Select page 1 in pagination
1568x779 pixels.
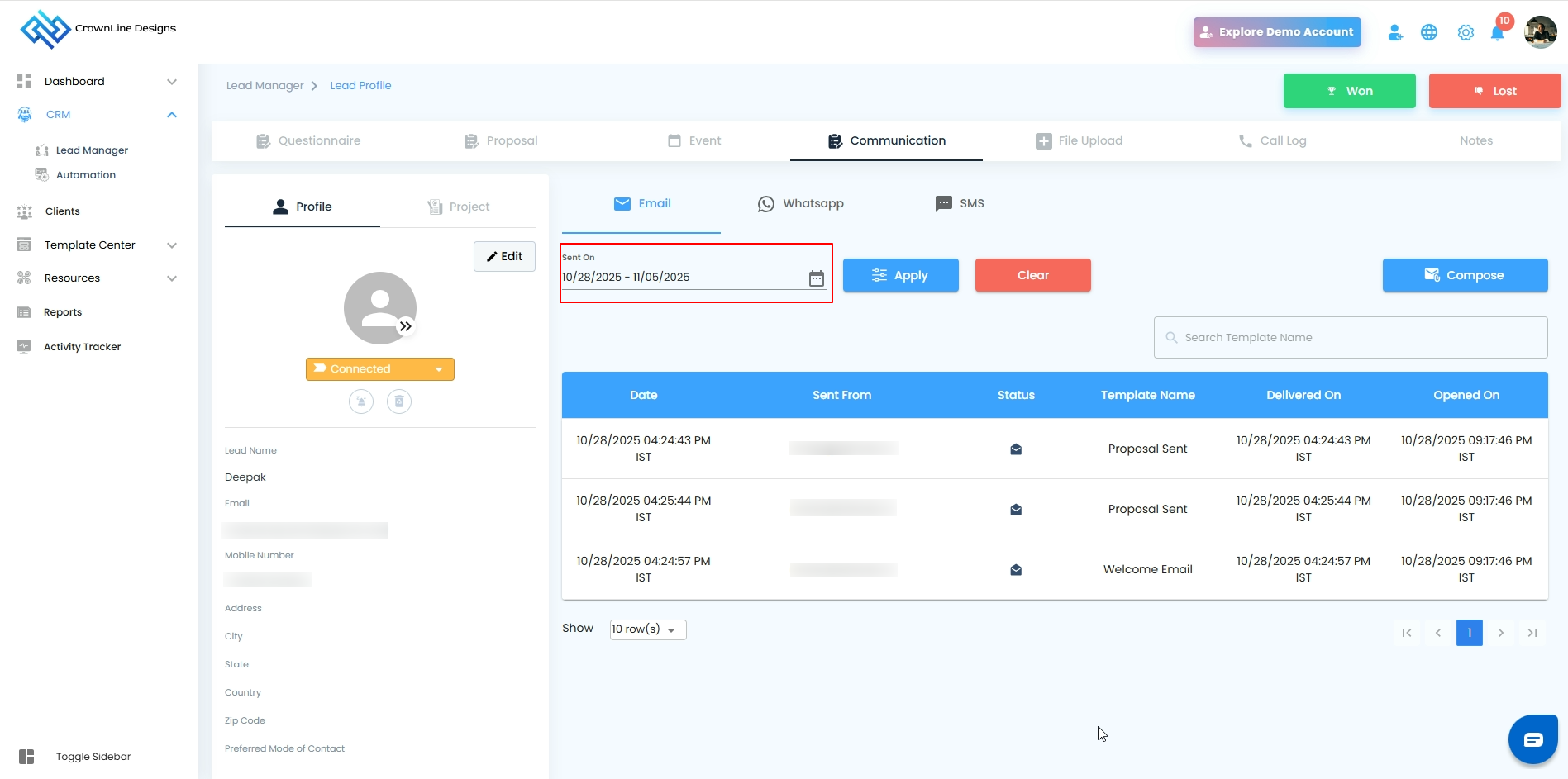pyautogui.click(x=1470, y=633)
